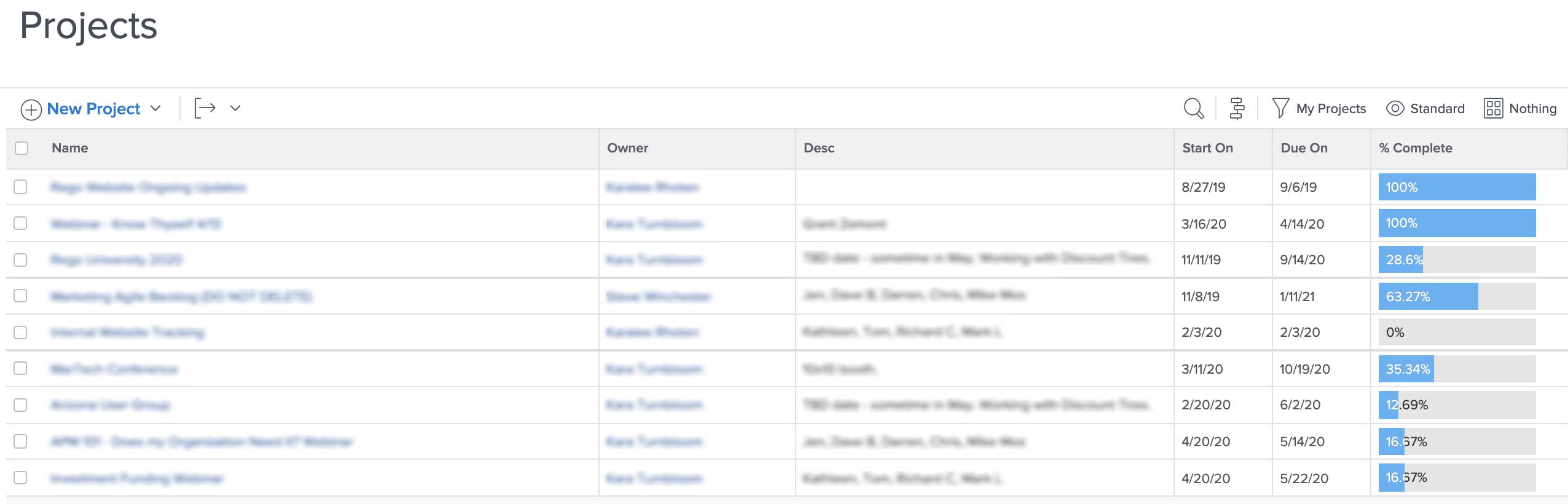Check the row starting 2/20/20
The height and width of the screenshot is (504, 1568).
click(x=20, y=405)
